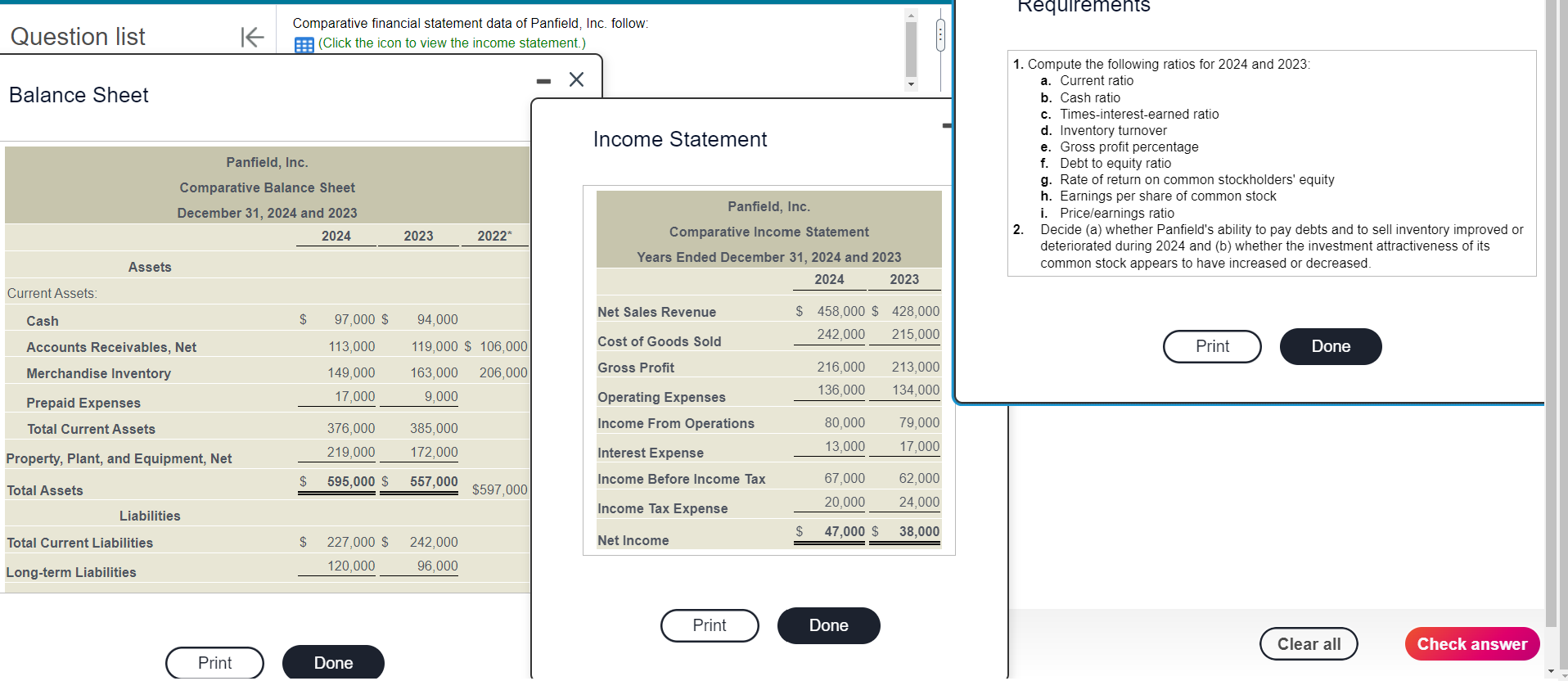The width and height of the screenshot is (1568, 681).
Task: Click Property, Plant, and Equipment 219,000
Action: click(351, 452)
